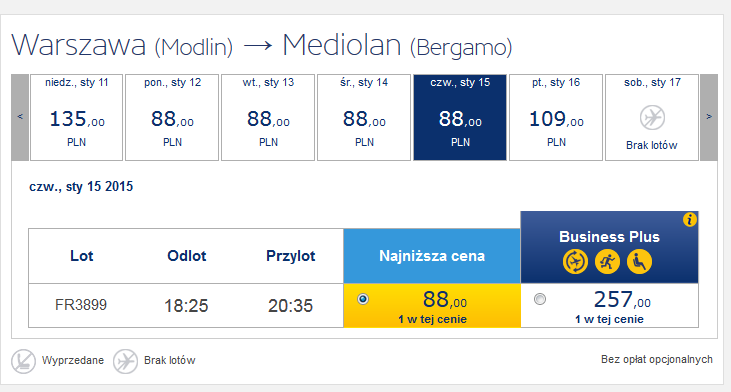Click the Najniższa cena column header
The height and width of the screenshot is (392, 731).
coord(432,256)
